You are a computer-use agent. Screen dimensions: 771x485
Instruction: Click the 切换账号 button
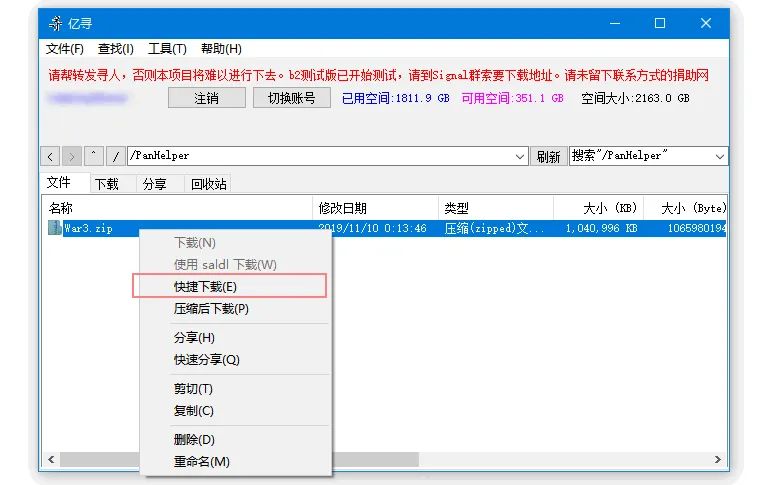click(292, 98)
